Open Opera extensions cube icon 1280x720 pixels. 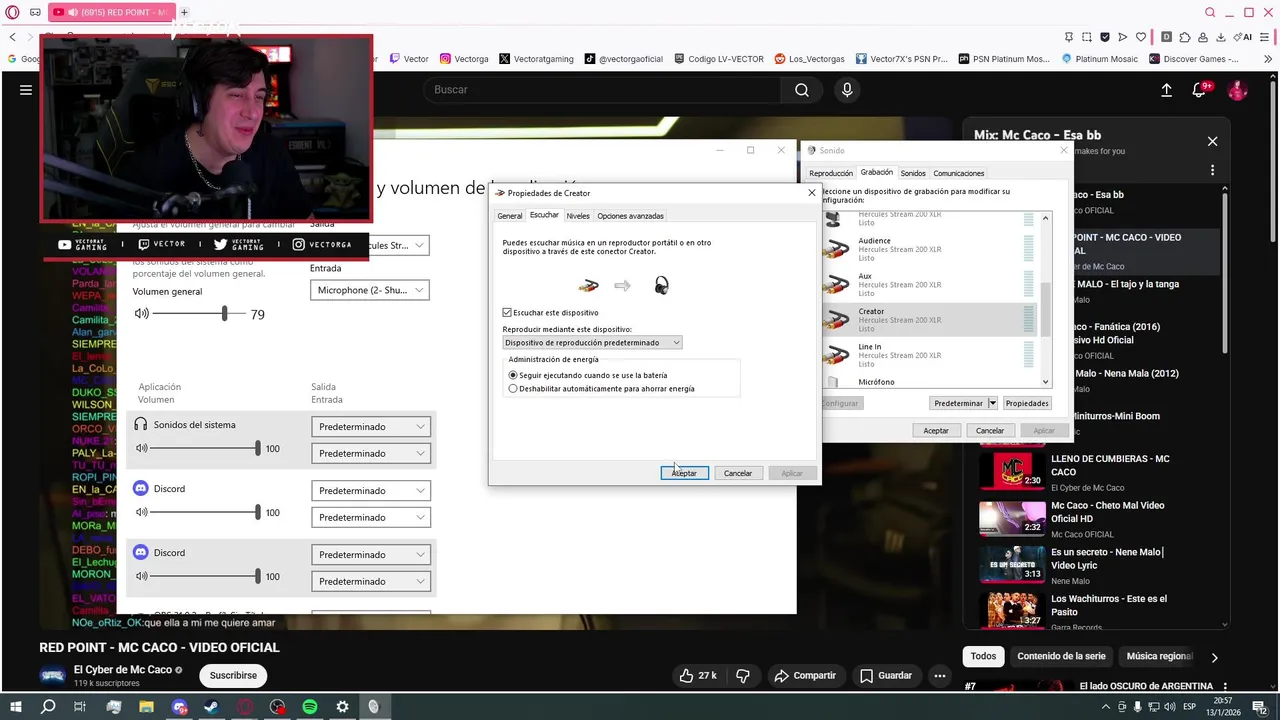pos(1185,37)
